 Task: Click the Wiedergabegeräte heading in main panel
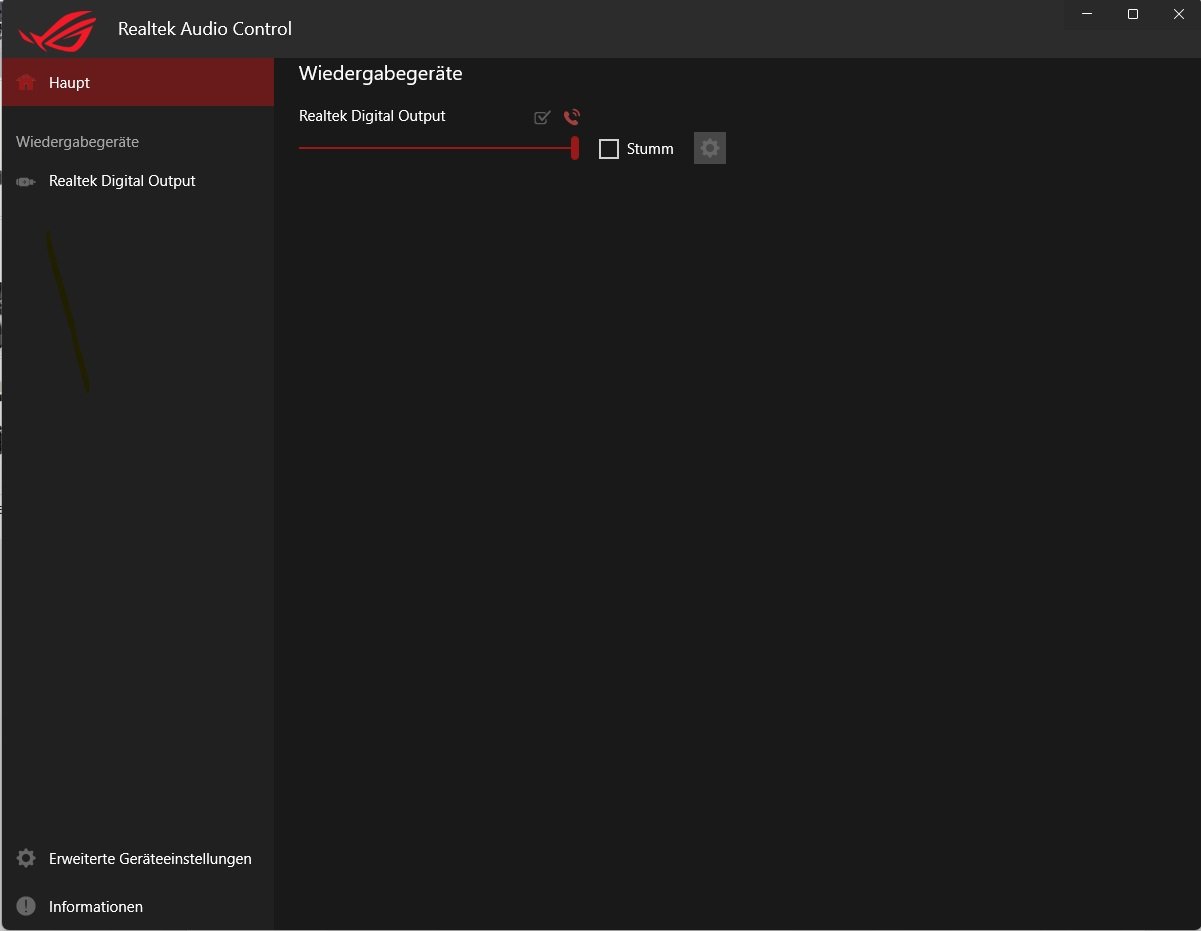pos(381,73)
